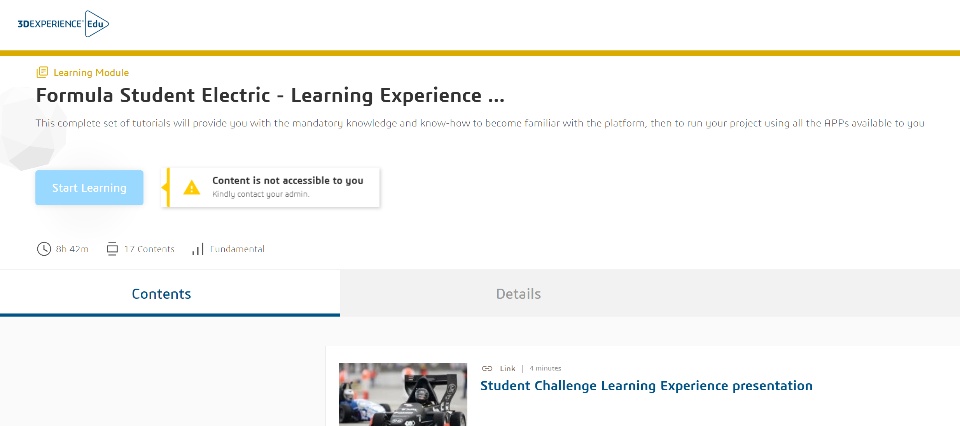Click the "17 Contents" label

click(149, 249)
